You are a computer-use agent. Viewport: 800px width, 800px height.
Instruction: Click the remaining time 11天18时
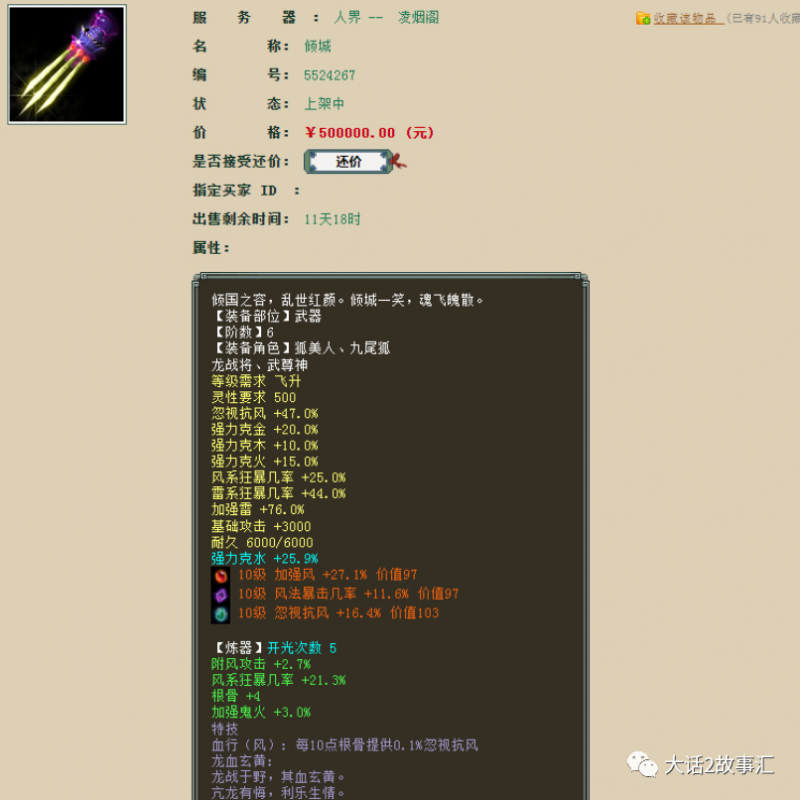pyautogui.click(x=332, y=219)
